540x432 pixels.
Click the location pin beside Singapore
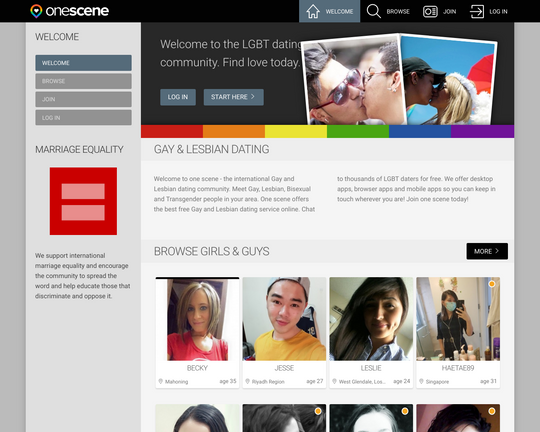[421, 381]
